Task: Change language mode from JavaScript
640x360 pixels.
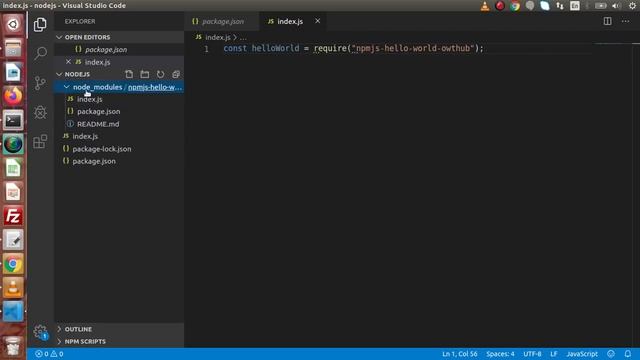Action: (582, 354)
